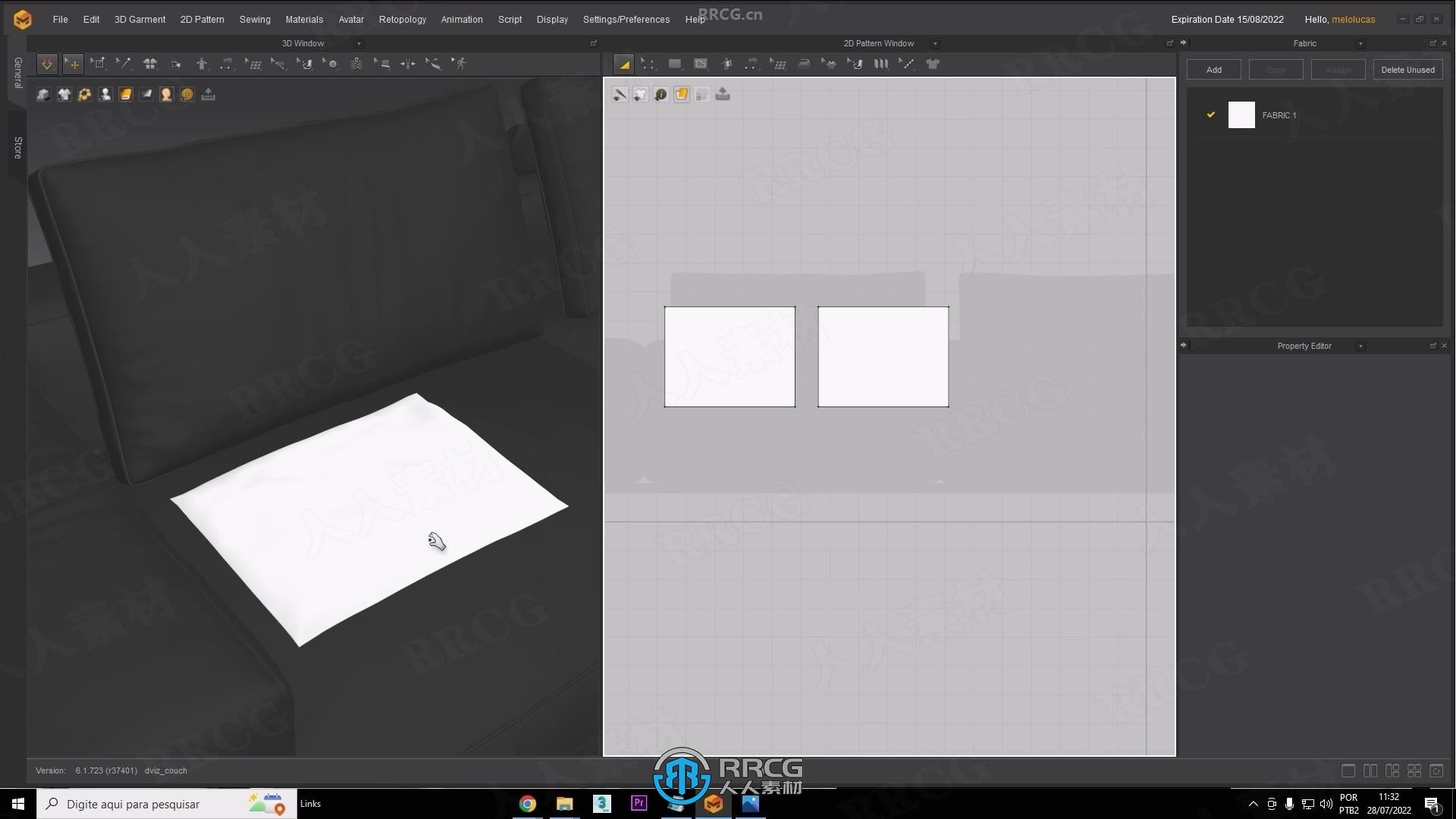This screenshot has width=1456, height=819.
Task: Click the left pattern piece thumbnail
Action: (730, 356)
